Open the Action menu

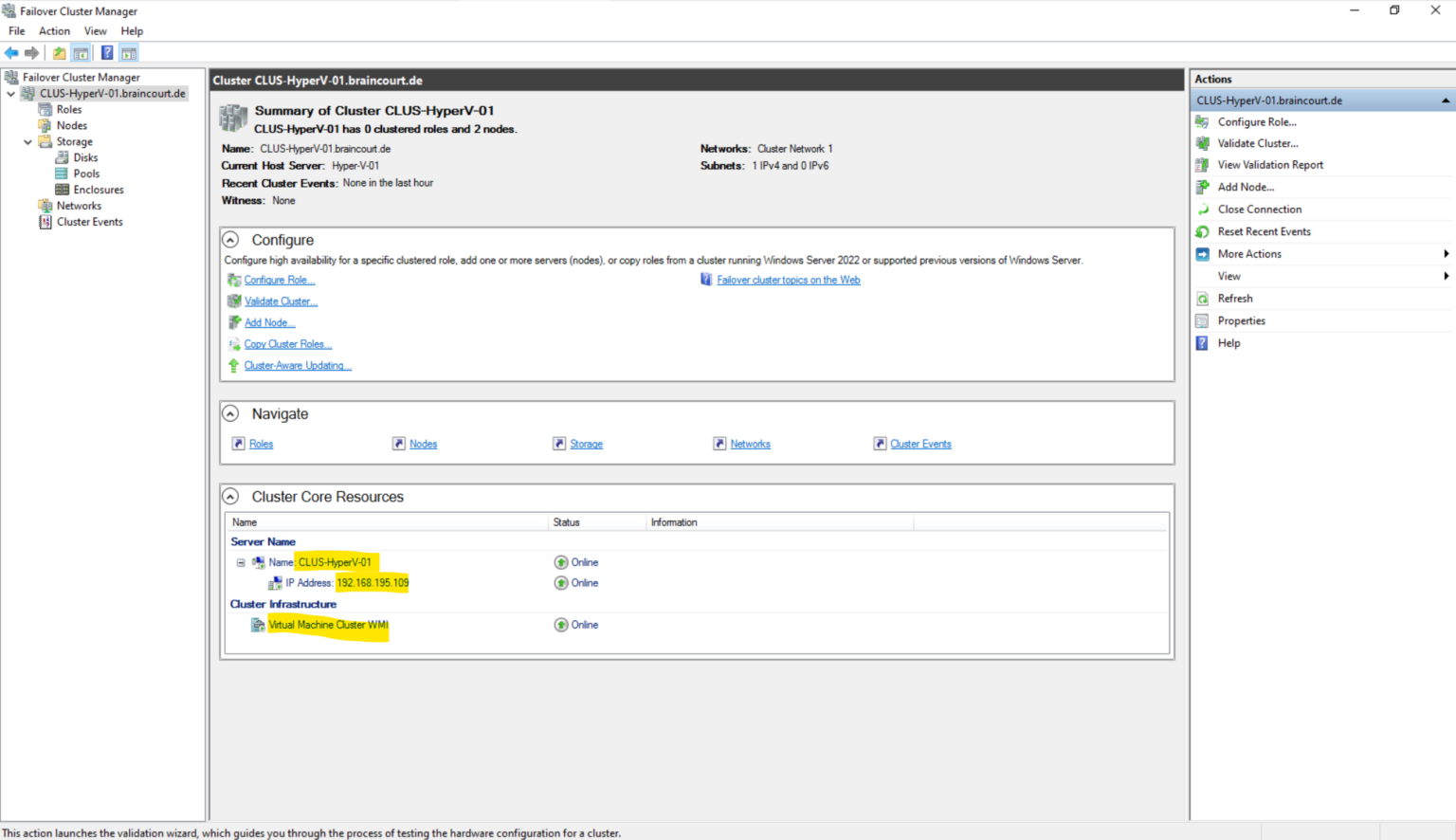(54, 31)
